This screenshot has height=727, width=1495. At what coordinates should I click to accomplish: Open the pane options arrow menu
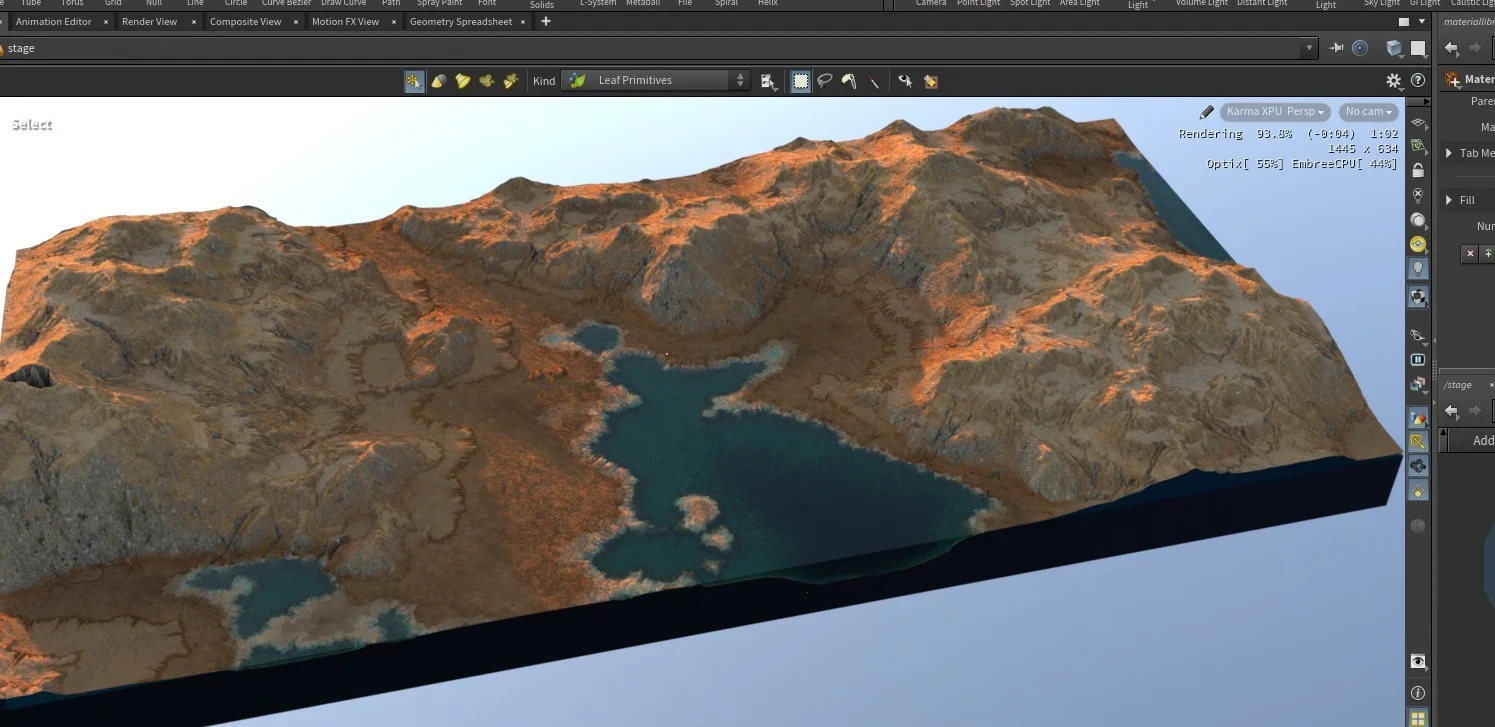[x=1422, y=21]
